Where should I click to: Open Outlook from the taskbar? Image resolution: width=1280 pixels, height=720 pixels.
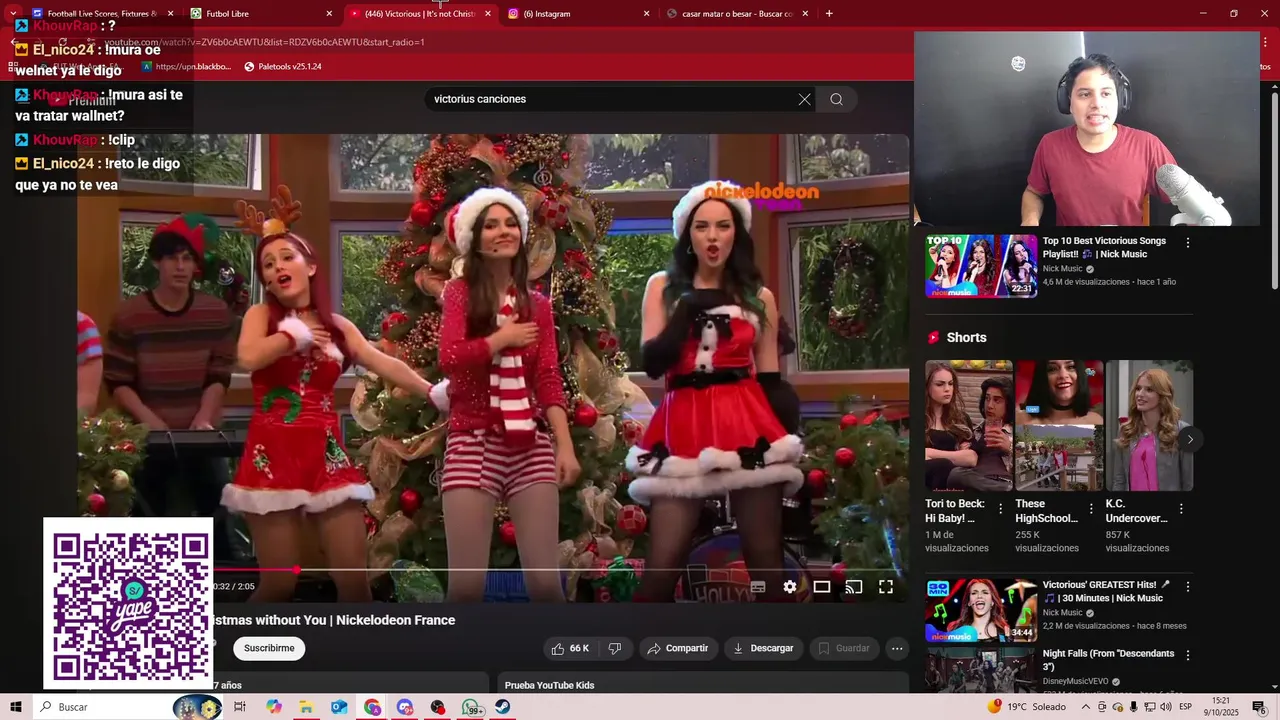click(339, 707)
